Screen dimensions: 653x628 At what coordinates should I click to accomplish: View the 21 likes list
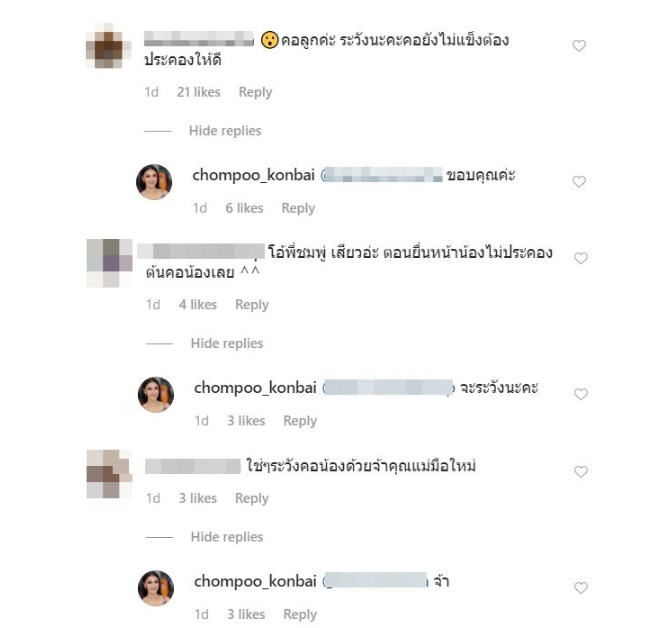click(199, 92)
